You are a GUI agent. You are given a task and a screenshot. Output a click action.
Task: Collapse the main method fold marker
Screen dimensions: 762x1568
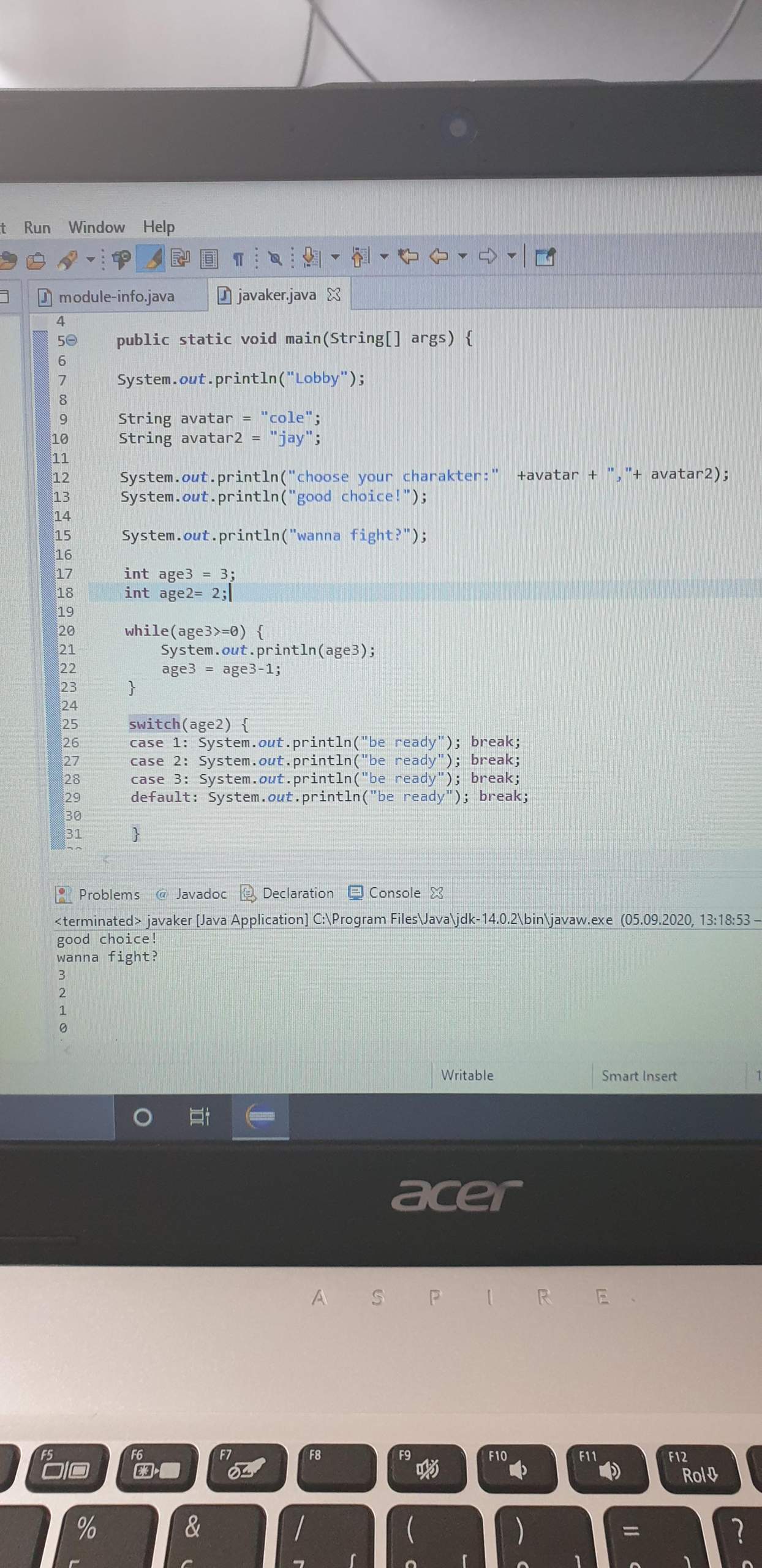pyautogui.click(x=72, y=341)
